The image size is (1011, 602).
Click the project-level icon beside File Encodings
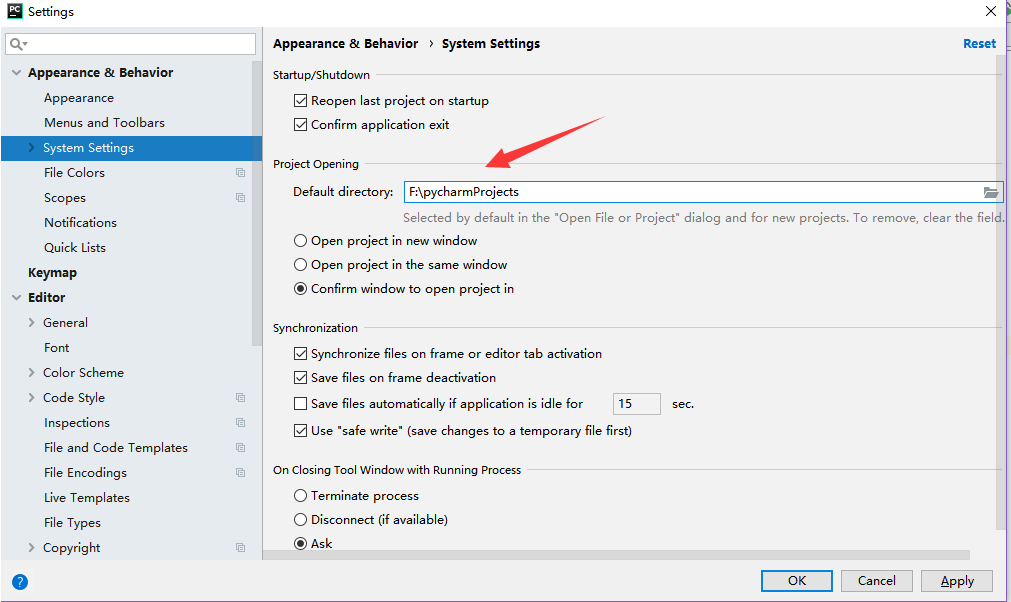pos(240,473)
